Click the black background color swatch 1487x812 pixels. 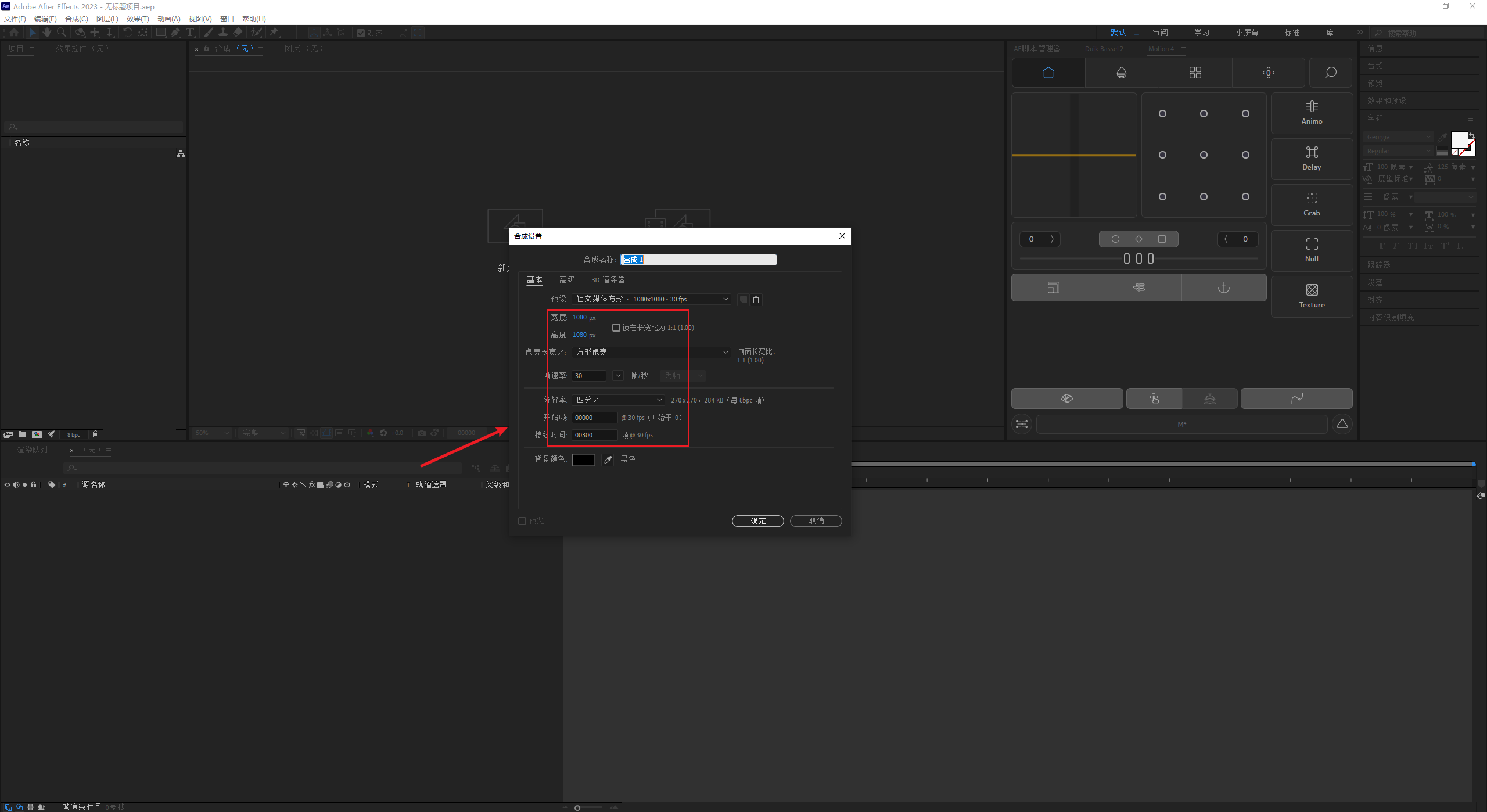click(584, 460)
